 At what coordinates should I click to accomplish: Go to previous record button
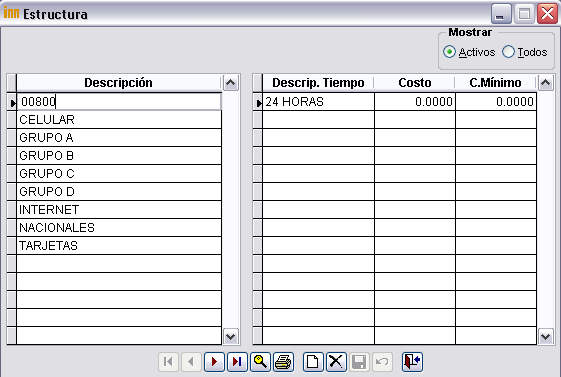click(x=191, y=362)
